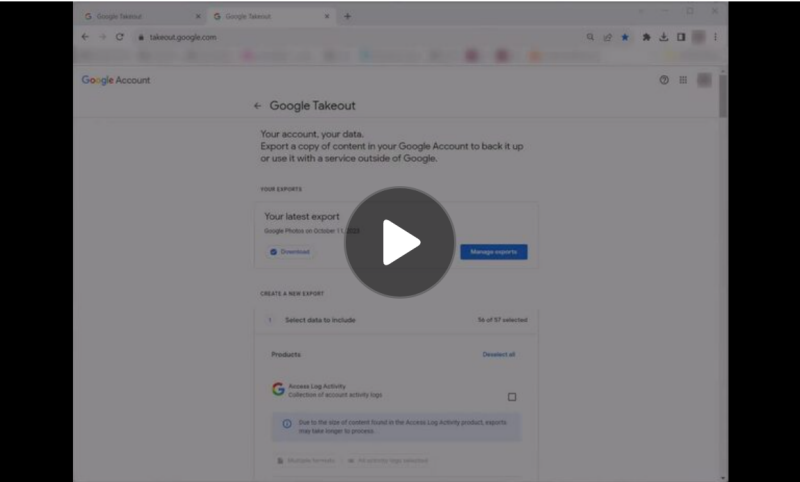Reload the page with refresh icon

point(120,37)
